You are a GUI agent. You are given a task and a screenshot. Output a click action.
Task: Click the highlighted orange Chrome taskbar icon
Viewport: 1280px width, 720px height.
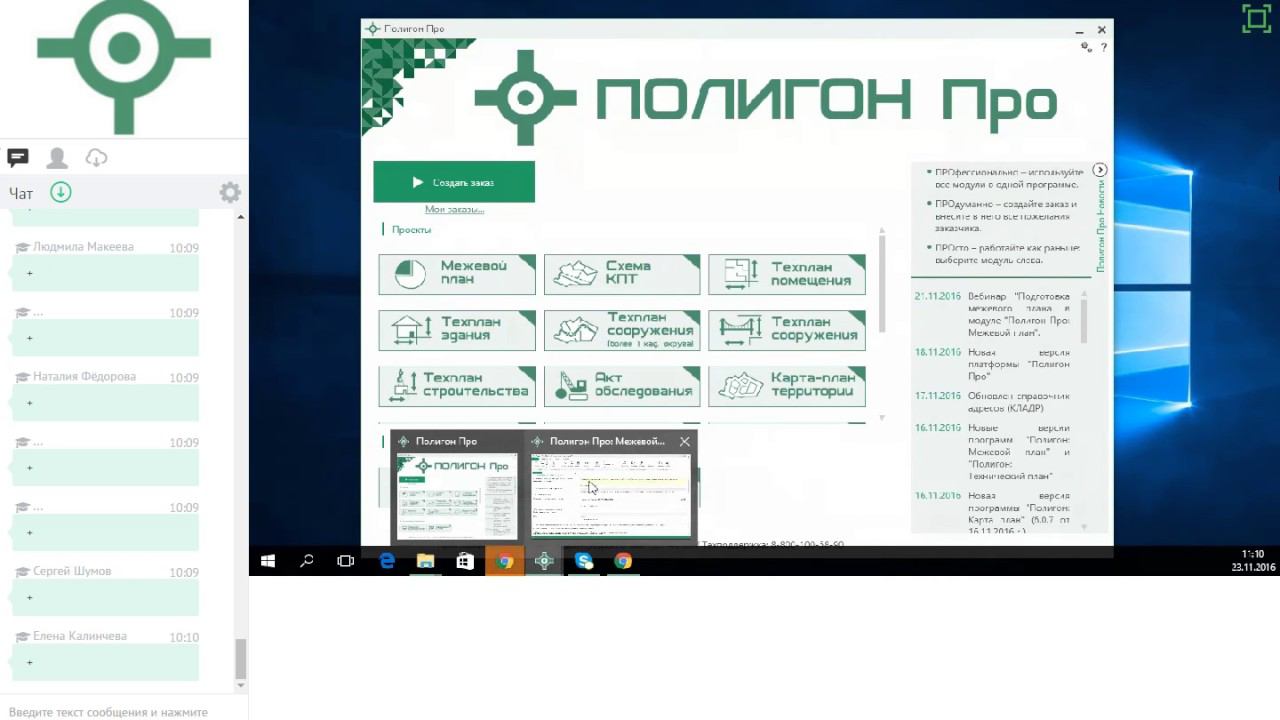point(505,561)
